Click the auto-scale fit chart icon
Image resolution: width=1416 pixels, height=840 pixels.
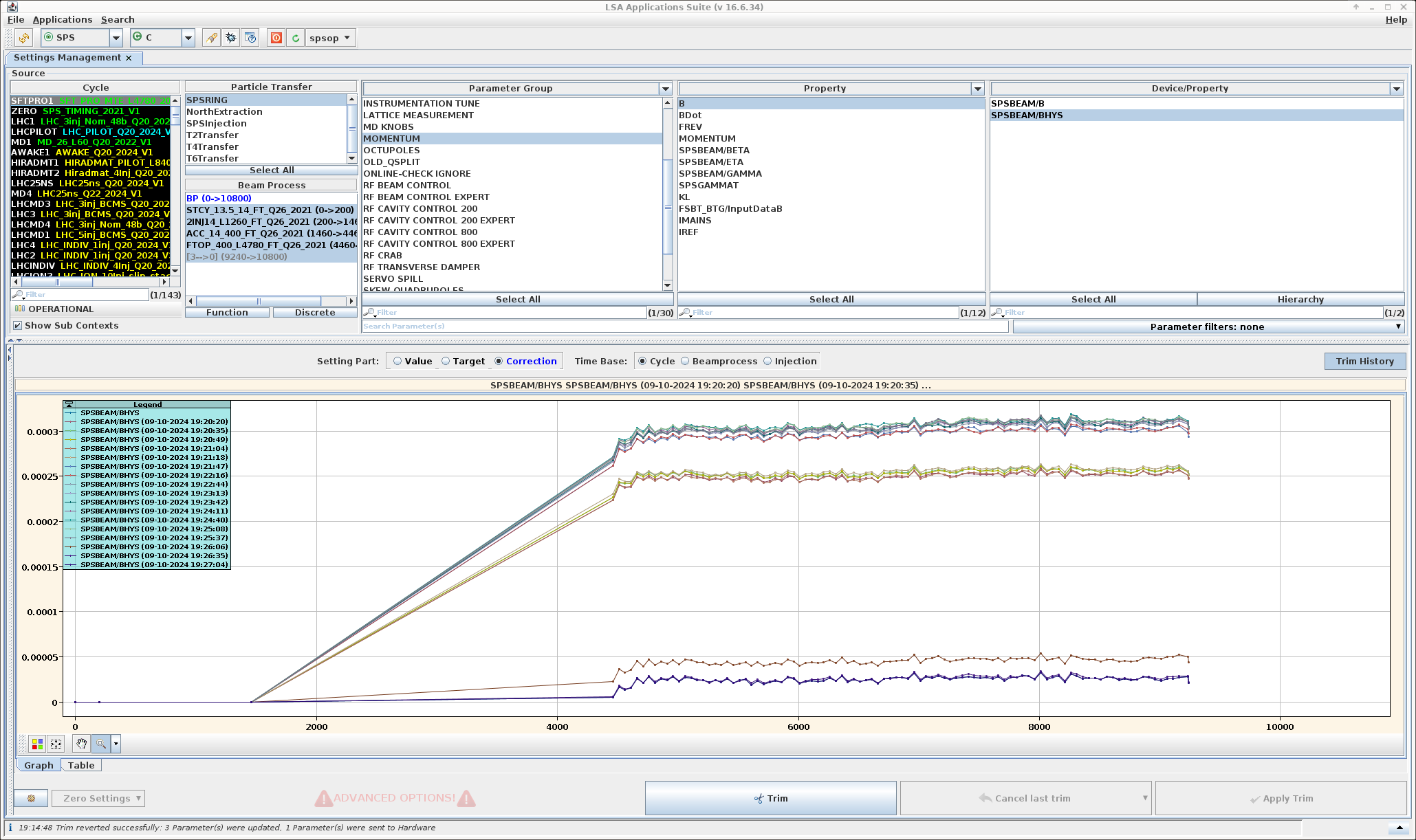(56, 744)
